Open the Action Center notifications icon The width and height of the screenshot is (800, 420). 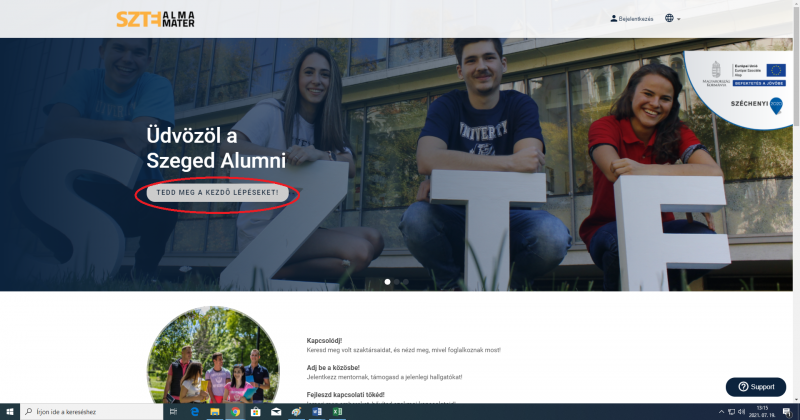[x=787, y=412]
